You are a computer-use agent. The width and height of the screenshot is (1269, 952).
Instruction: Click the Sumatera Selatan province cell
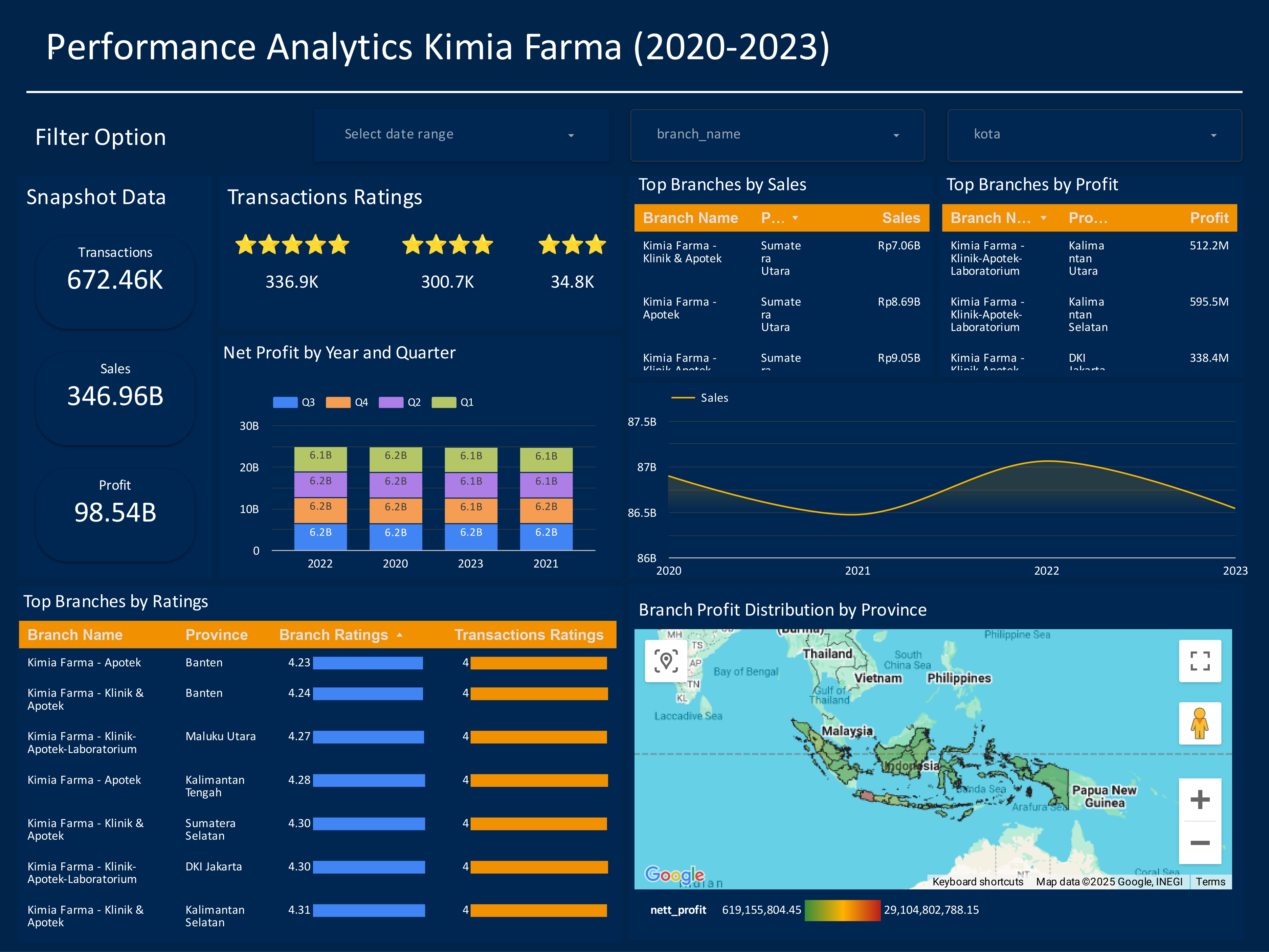pos(210,829)
